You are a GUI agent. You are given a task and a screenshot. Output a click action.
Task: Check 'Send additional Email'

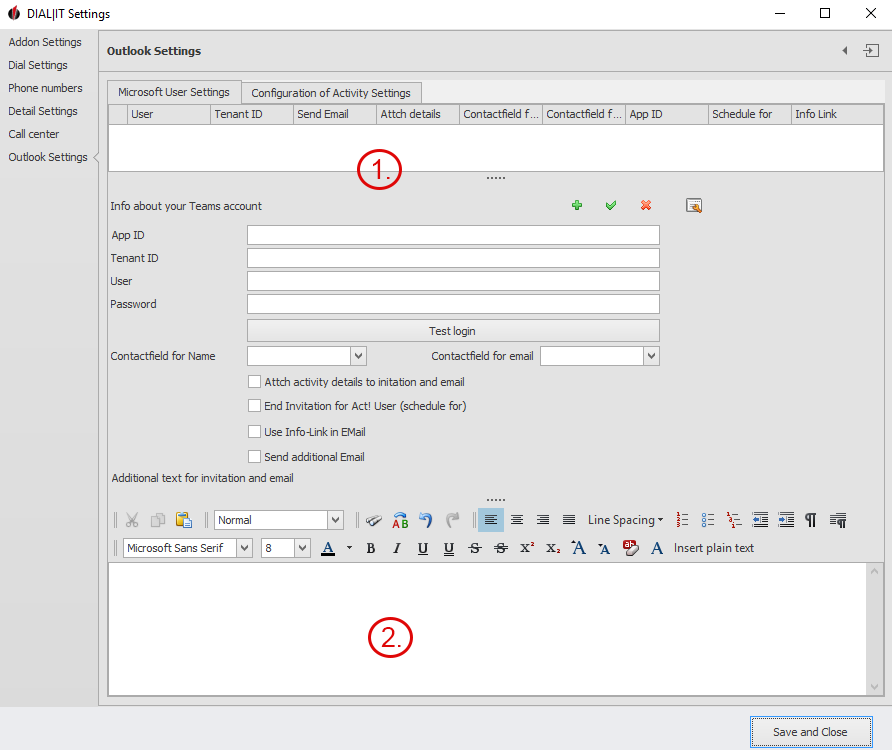point(255,456)
